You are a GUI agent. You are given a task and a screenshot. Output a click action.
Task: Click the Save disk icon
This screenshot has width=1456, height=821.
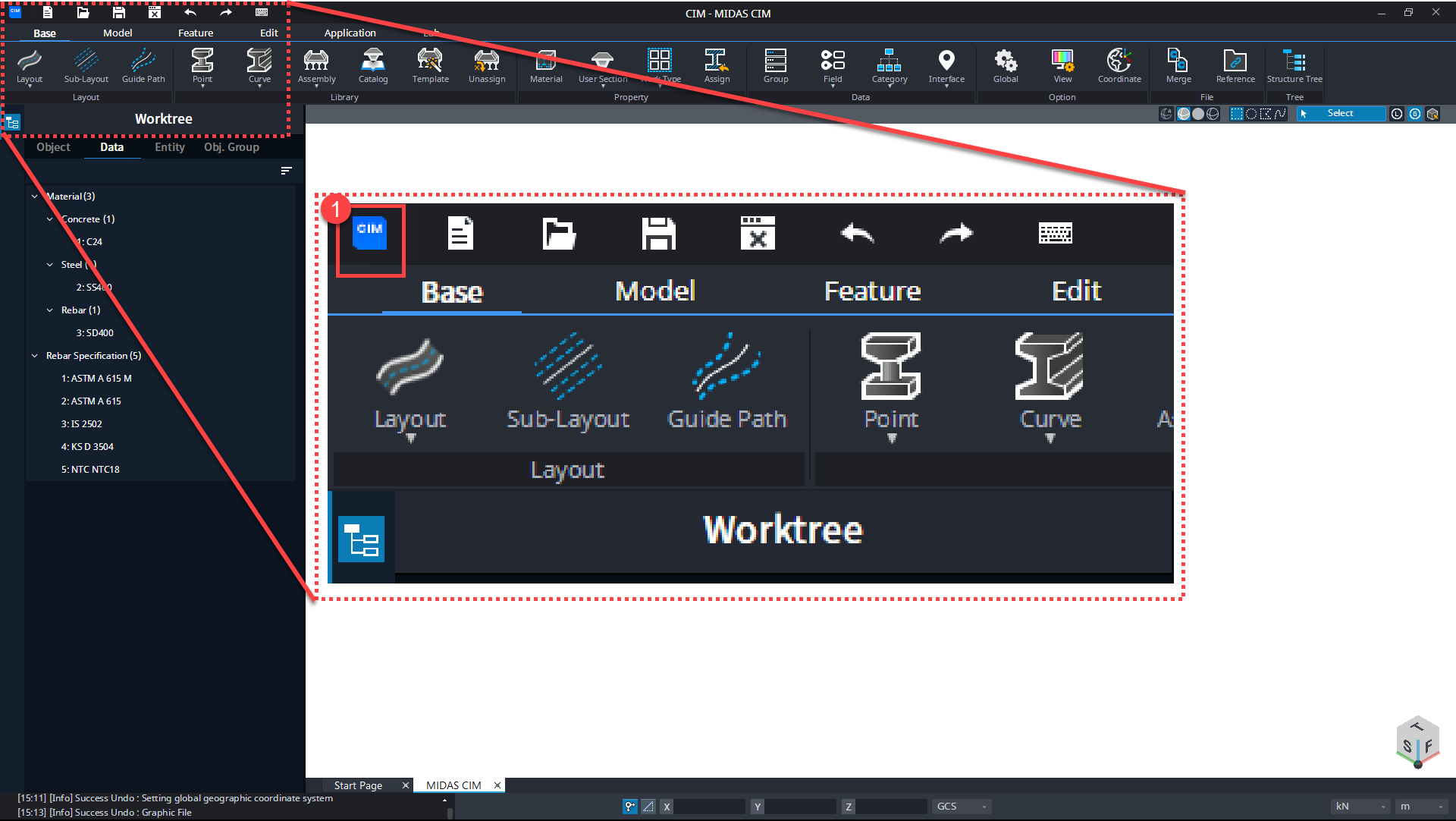[119, 12]
